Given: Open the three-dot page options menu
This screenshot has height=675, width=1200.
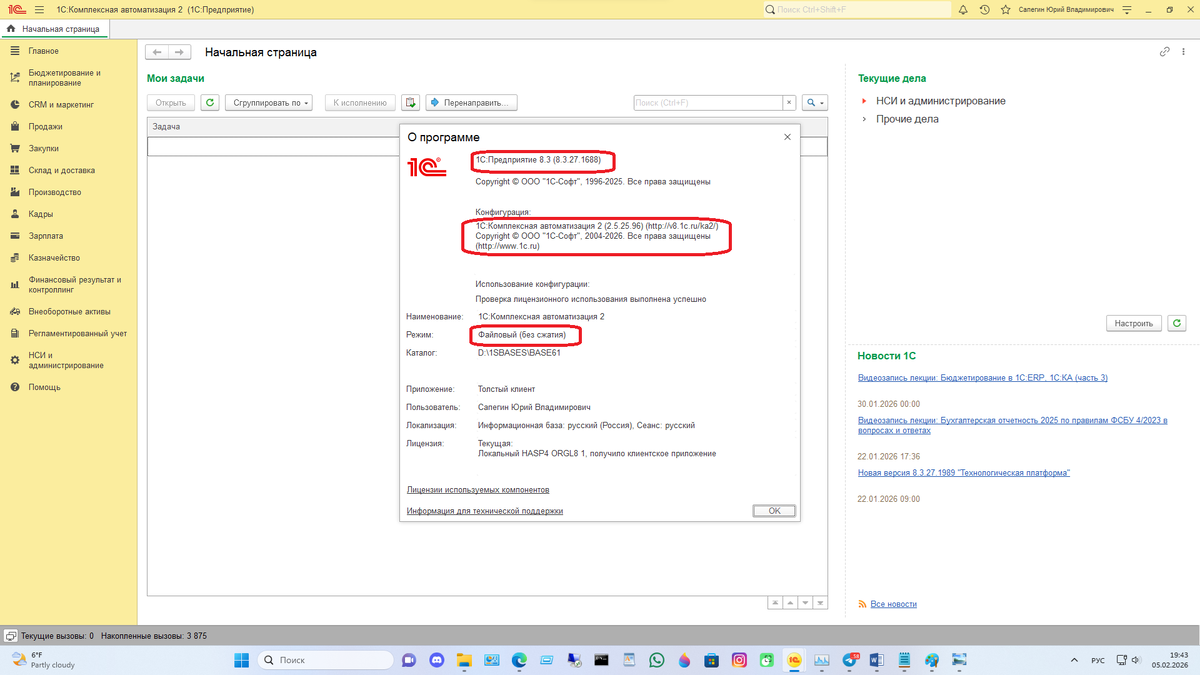Looking at the screenshot, I should [1182, 52].
